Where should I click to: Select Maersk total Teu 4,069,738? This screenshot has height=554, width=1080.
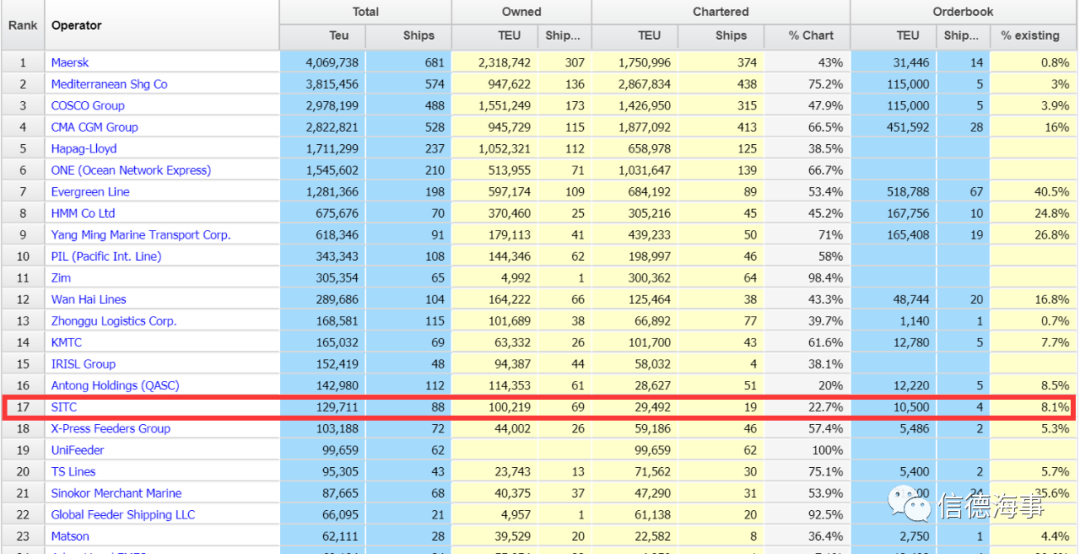click(x=331, y=63)
